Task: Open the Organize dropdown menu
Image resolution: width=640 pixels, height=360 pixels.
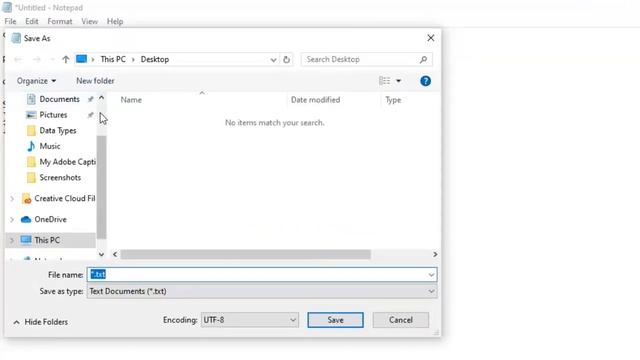Action: [36, 81]
